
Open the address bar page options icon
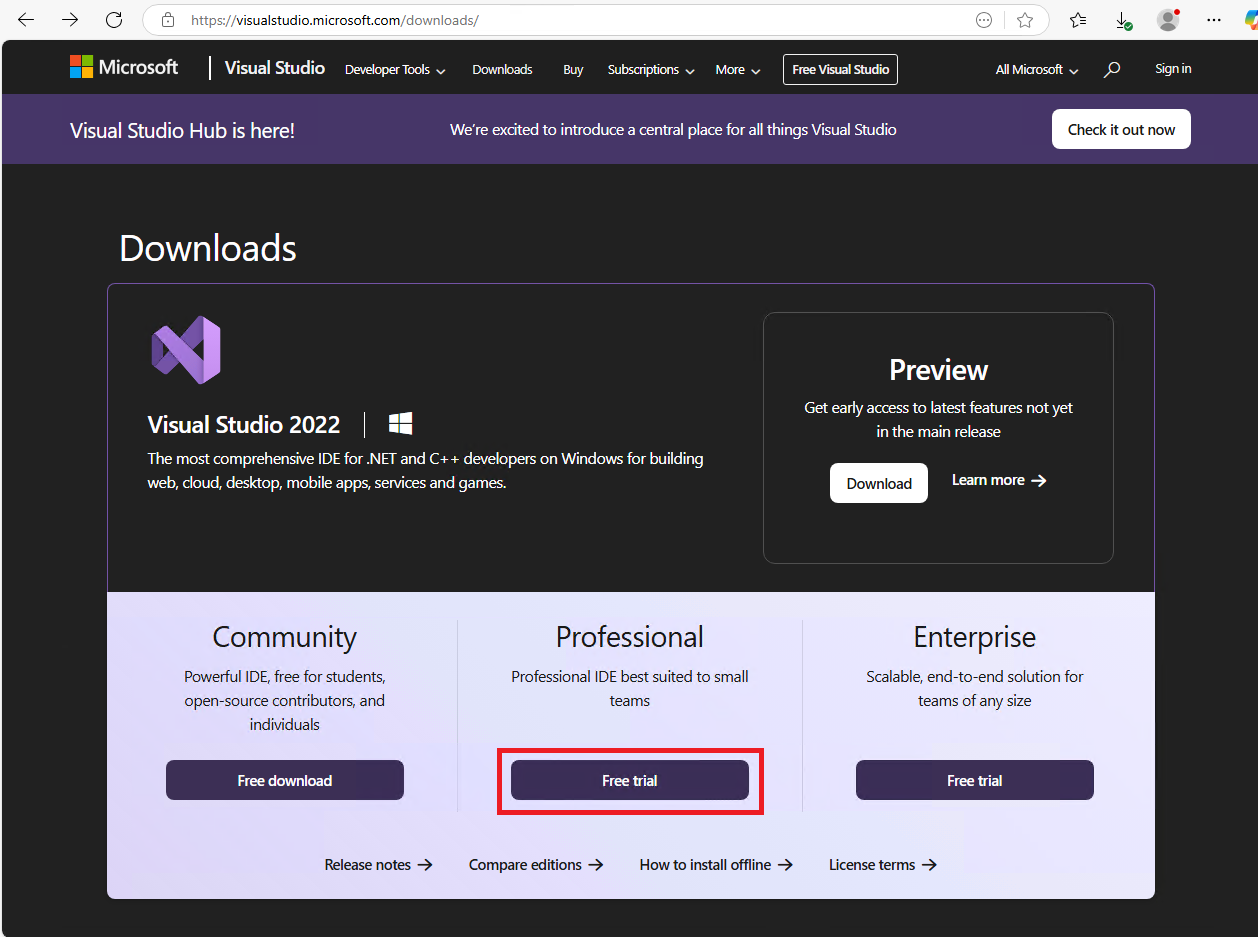tap(984, 20)
